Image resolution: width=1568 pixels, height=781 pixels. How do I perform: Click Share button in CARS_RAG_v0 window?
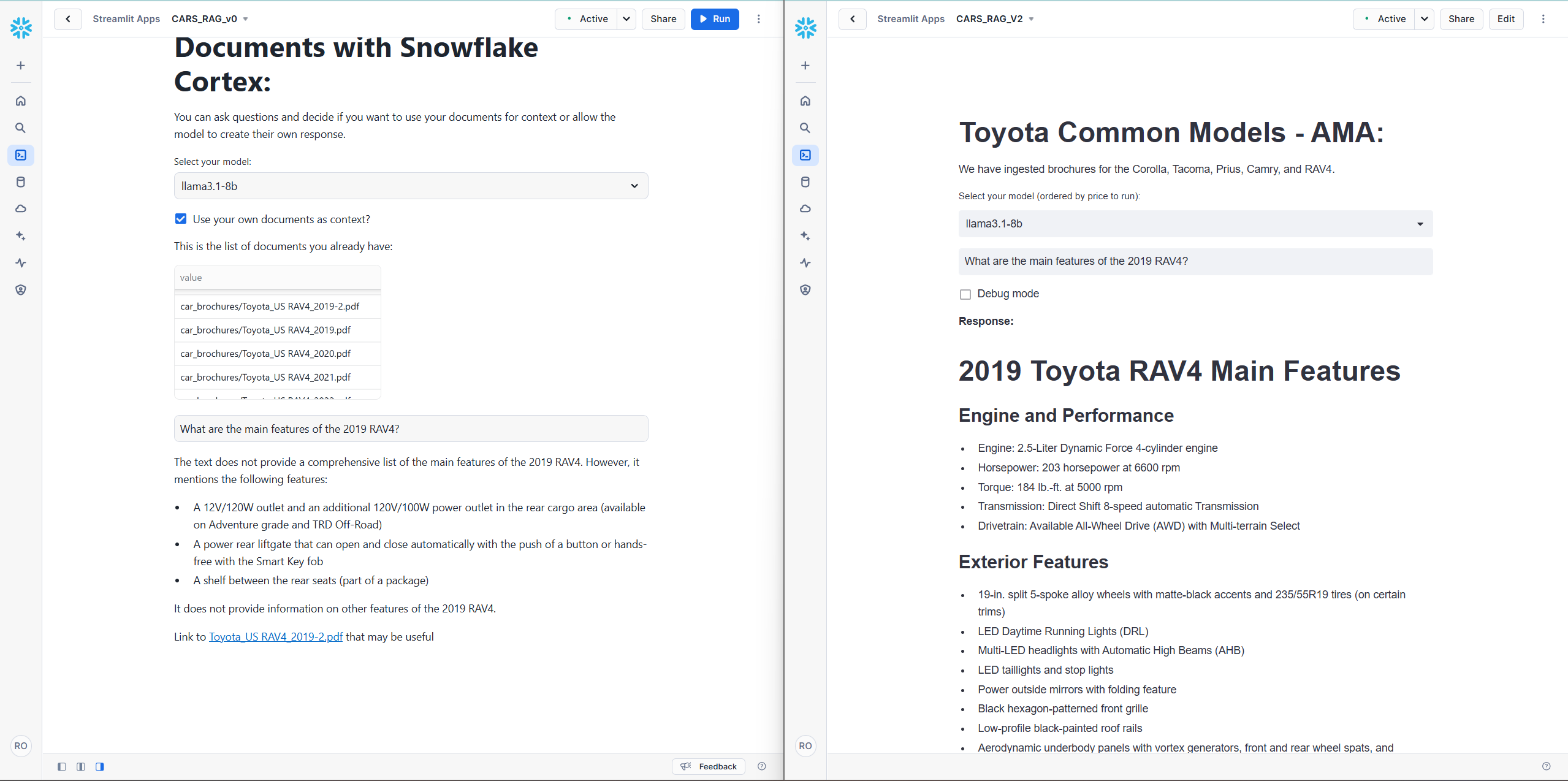click(663, 19)
